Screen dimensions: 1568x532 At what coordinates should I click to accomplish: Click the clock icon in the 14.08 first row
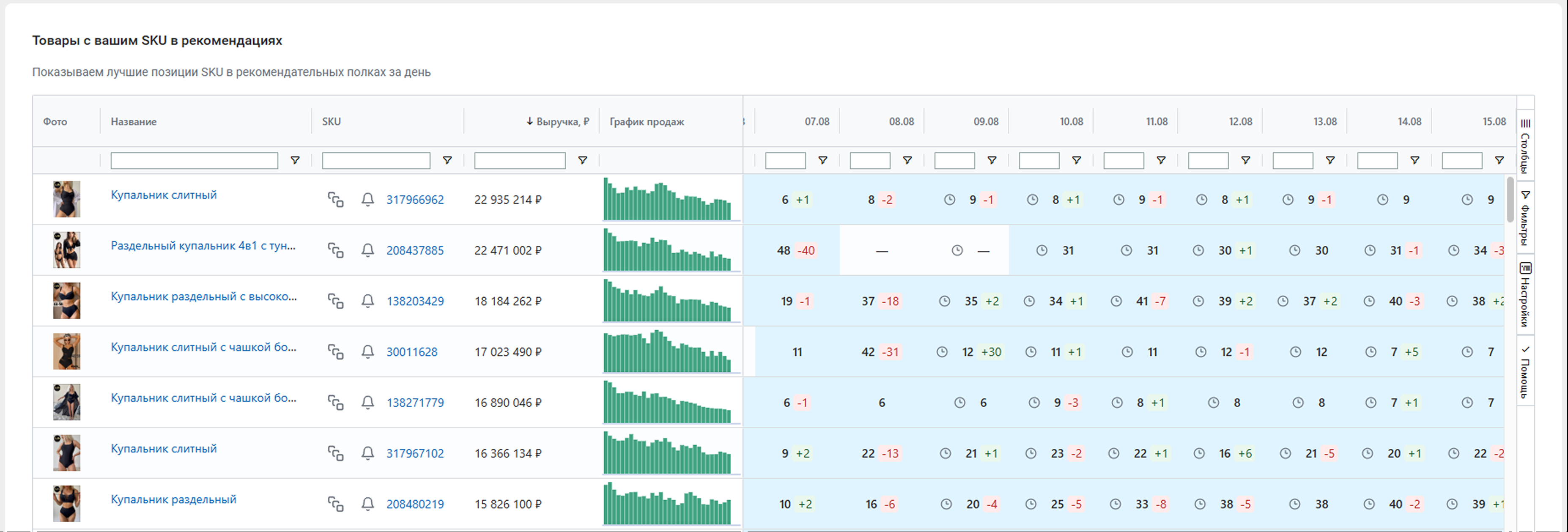point(1383,200)
